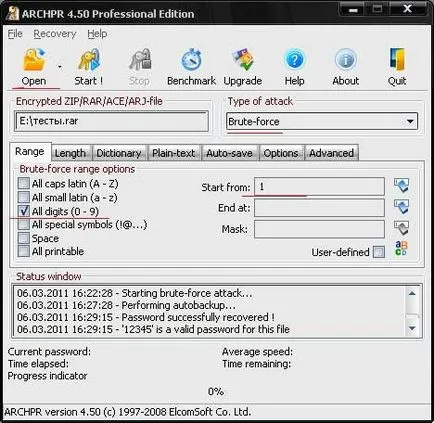Click the About info icon
This screenshot has width=434, height=423.
346,59
